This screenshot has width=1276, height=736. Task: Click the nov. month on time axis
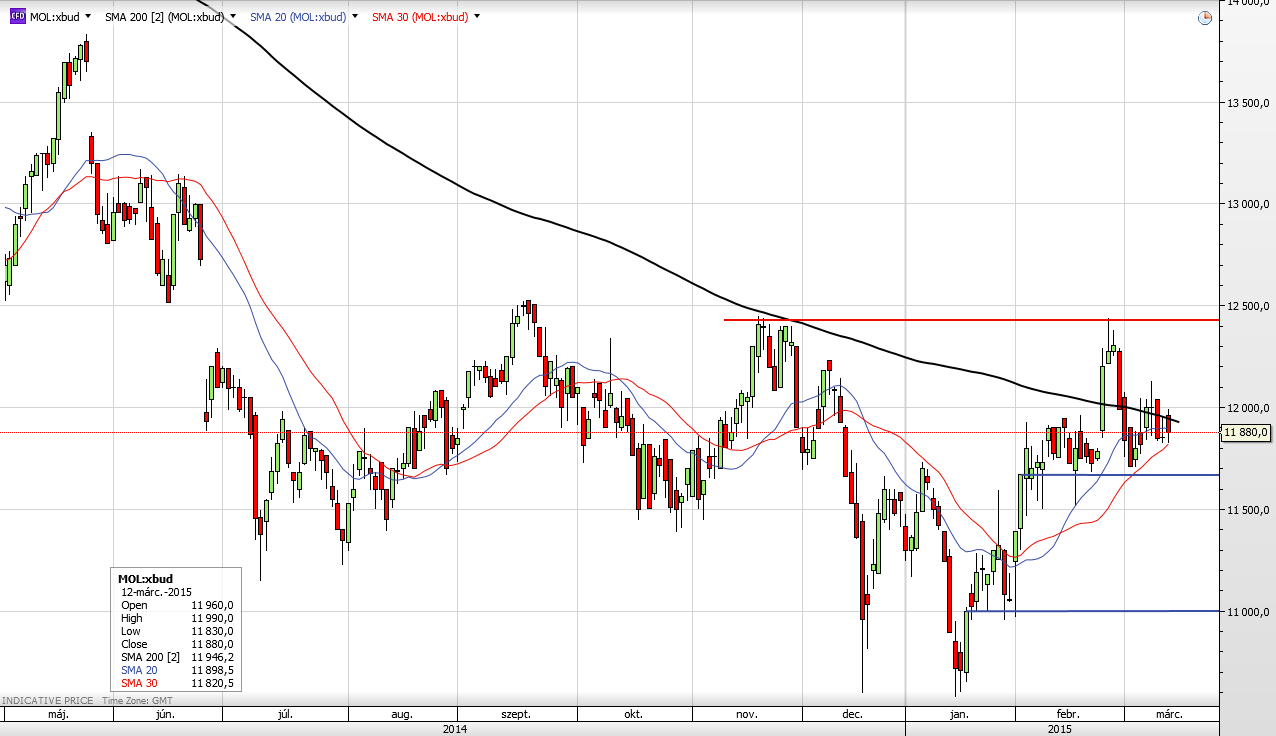(x=746, y=715)
